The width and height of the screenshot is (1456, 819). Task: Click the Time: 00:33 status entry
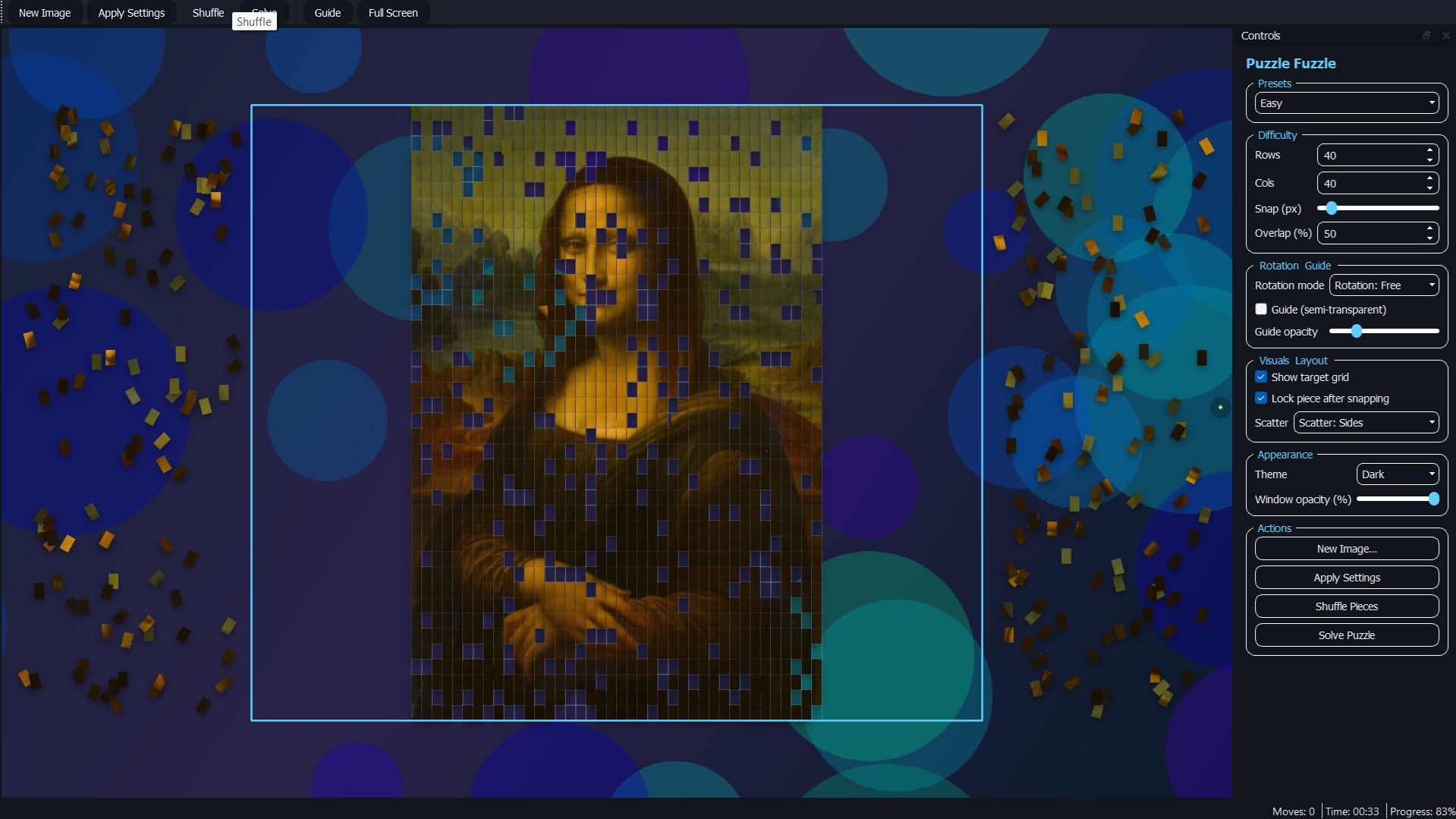click(1352, 811)
